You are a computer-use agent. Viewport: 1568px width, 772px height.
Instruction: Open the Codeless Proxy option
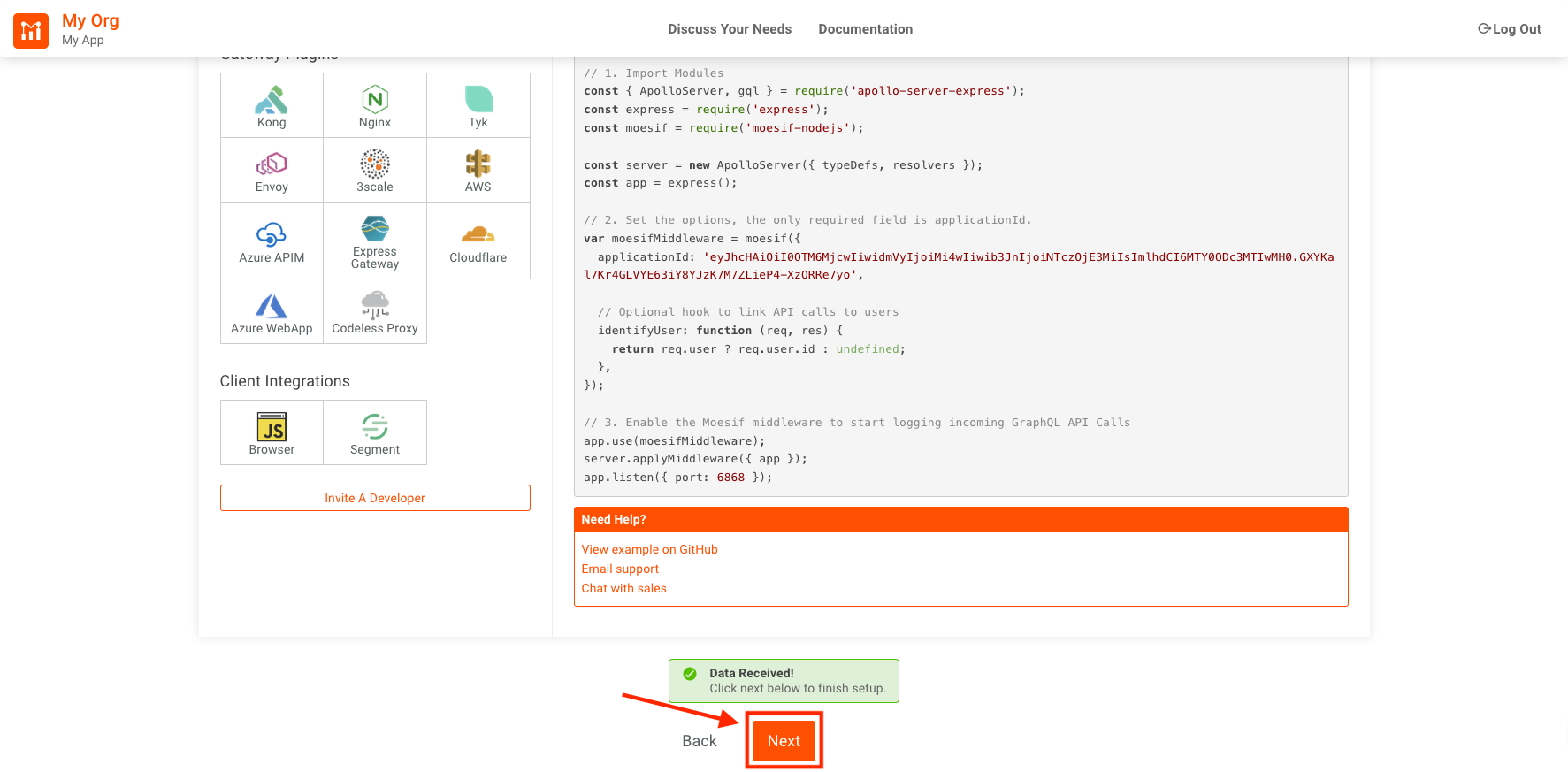[375, 306]
